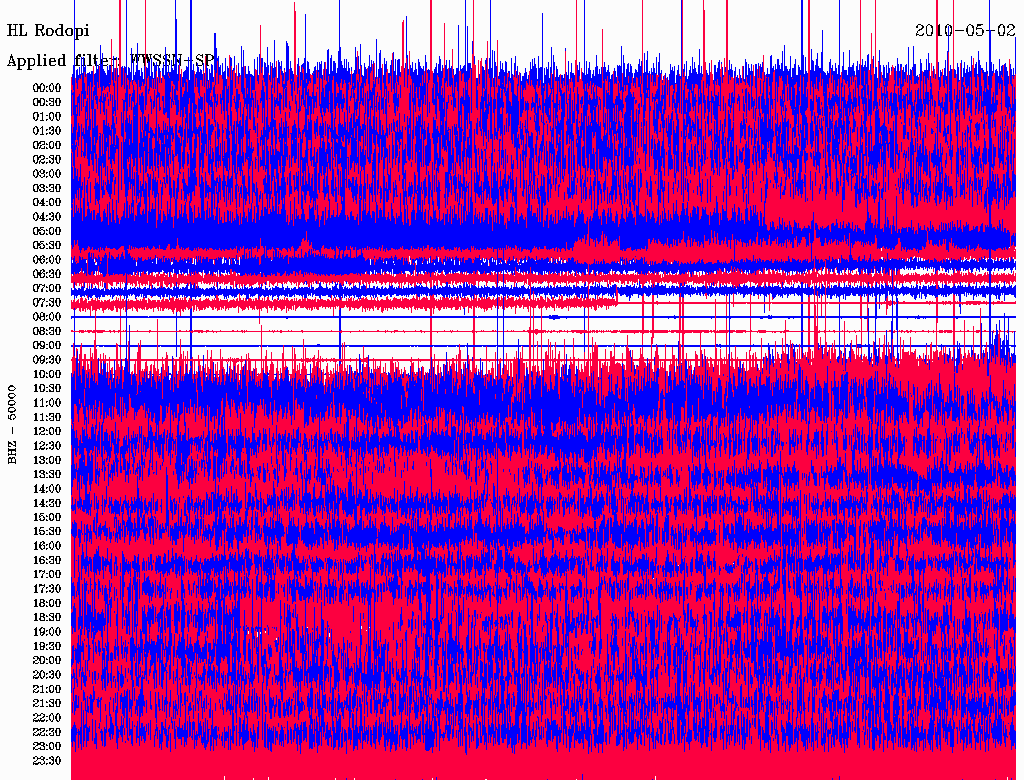The width and height of the screenshot is (1024, 780).
Task: Select the 02:00 time row label
Action: (47, 145)
